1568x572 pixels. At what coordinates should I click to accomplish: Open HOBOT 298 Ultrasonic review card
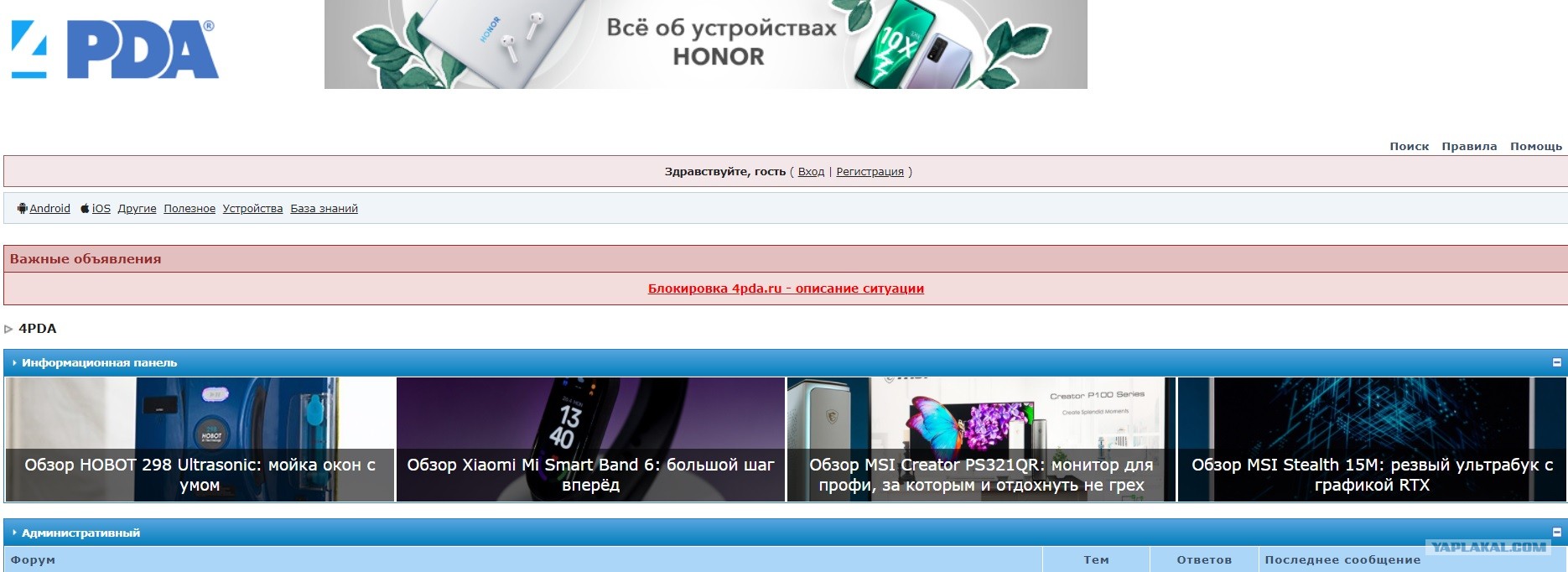pyautogui.click(x=200, y=439)
